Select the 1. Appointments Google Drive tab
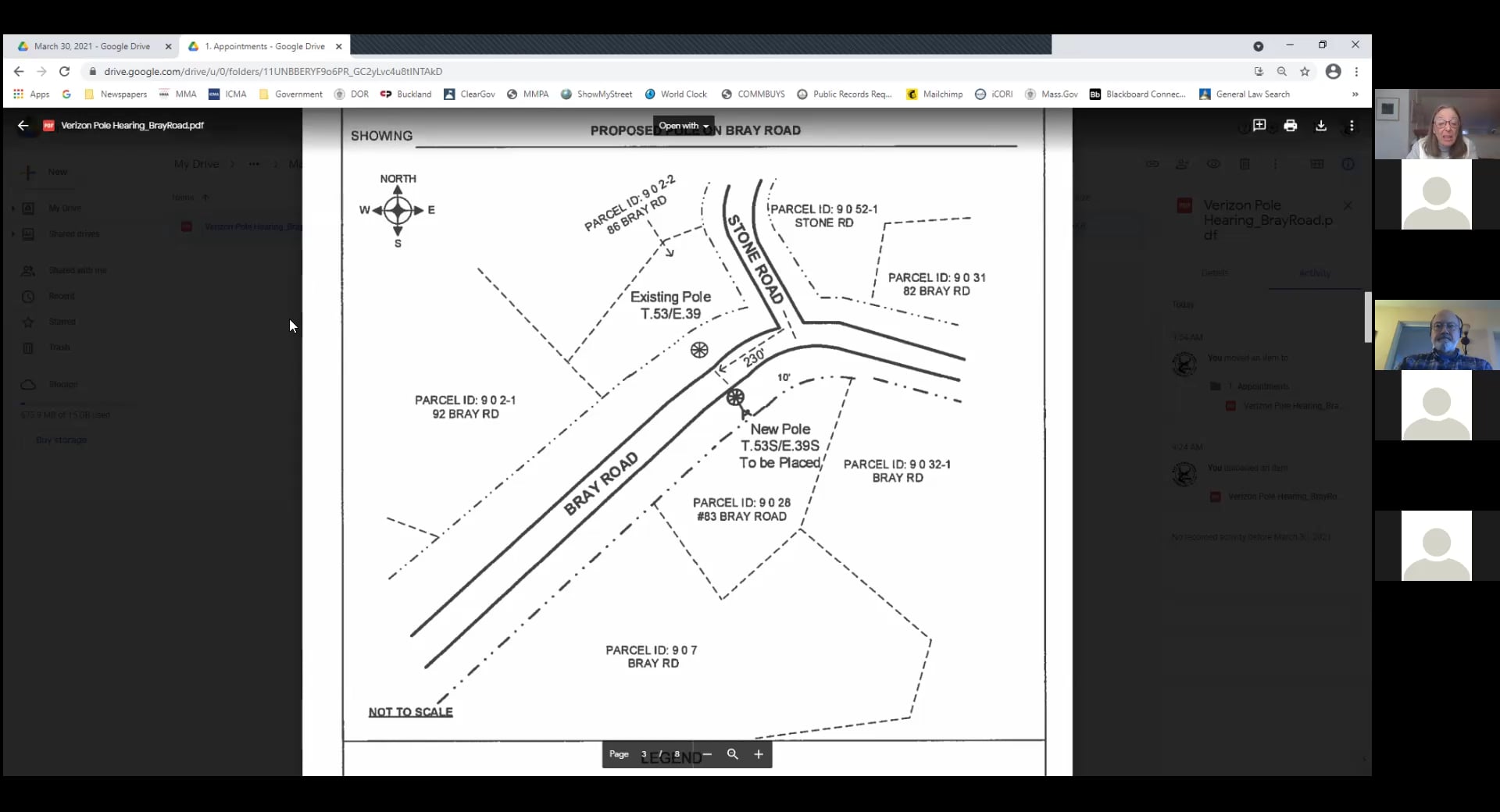The image size is (1500, 812). tap(264, 46)
